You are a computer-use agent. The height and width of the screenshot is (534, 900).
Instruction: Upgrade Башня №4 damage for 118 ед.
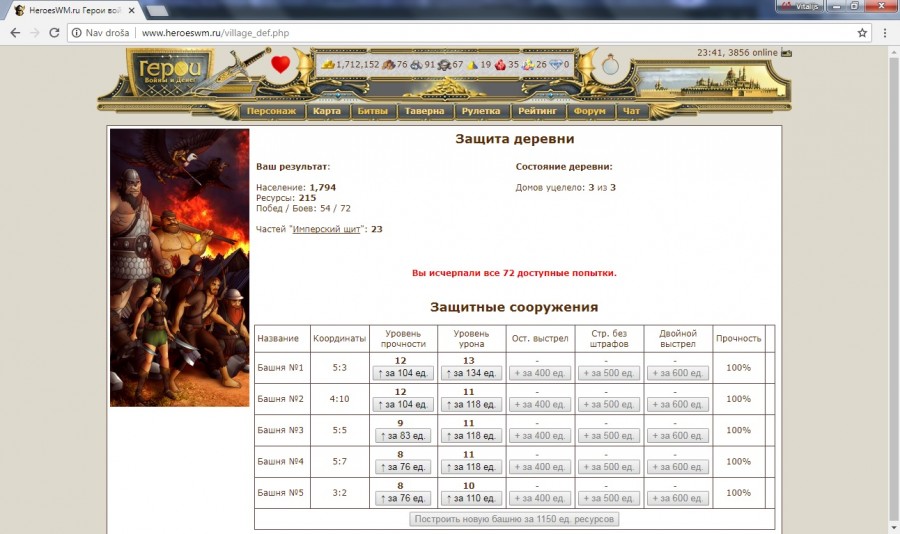point(471,467)
